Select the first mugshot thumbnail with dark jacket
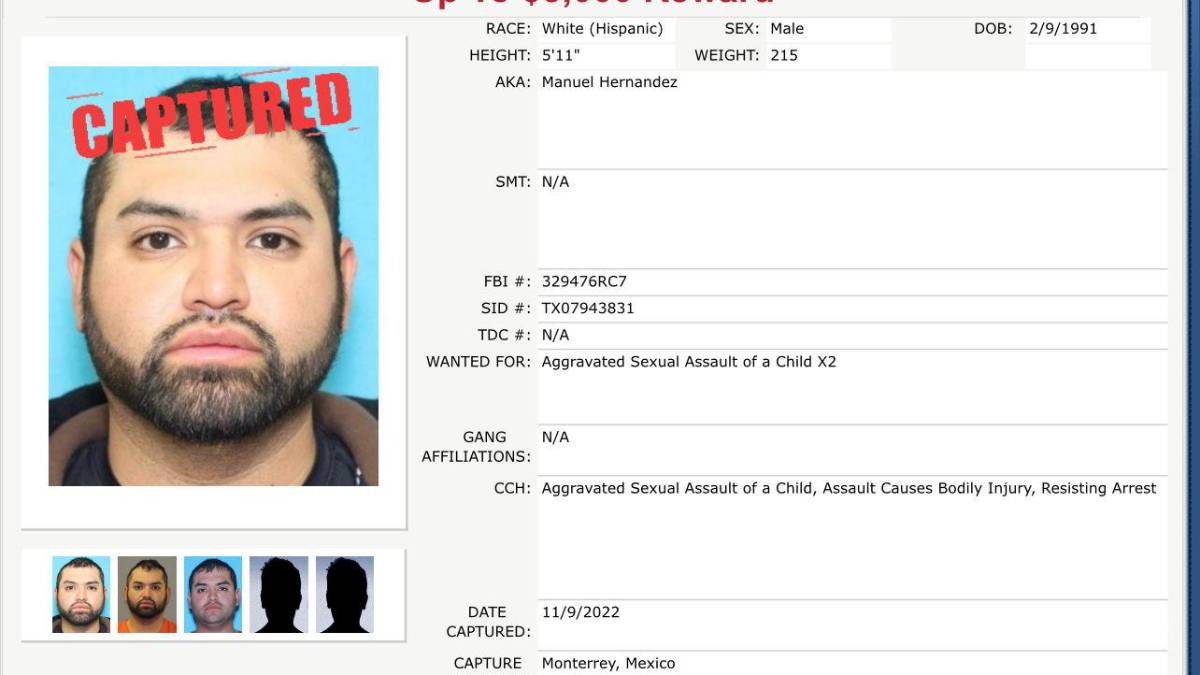Screen dimensions: 1200x675 click(x=81, y=594)
